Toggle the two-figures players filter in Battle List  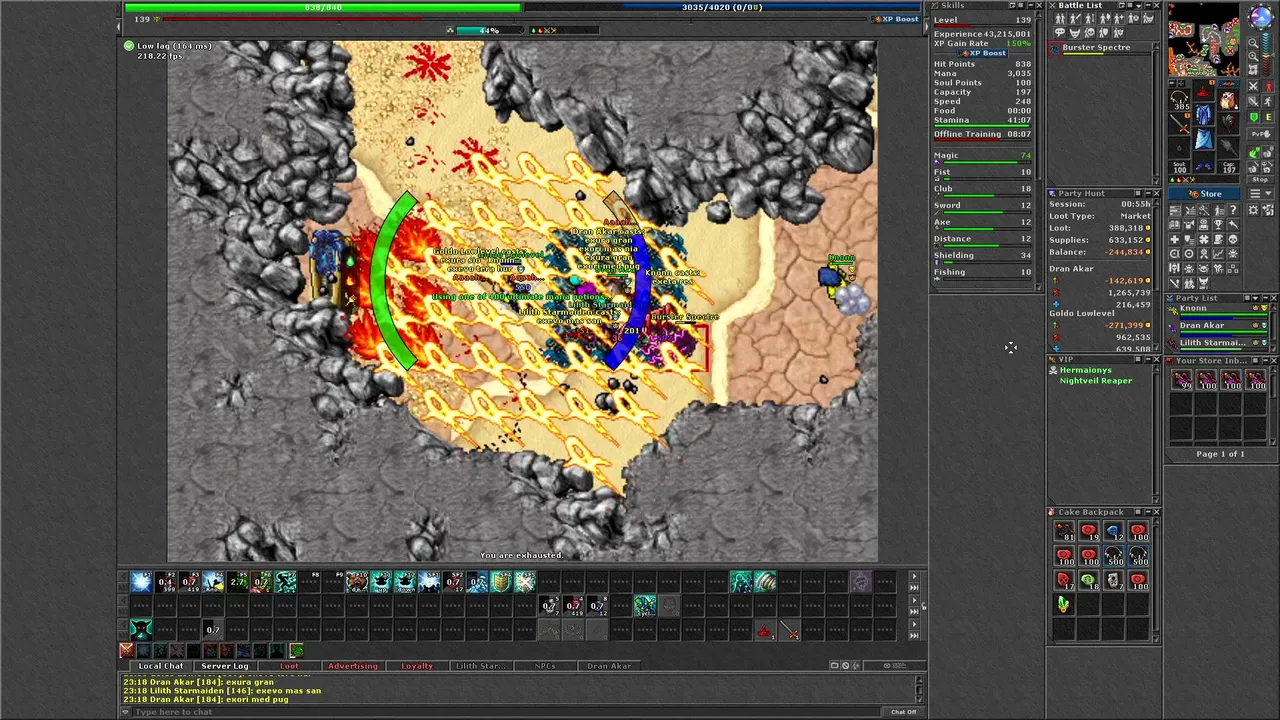coord(1060,19)
